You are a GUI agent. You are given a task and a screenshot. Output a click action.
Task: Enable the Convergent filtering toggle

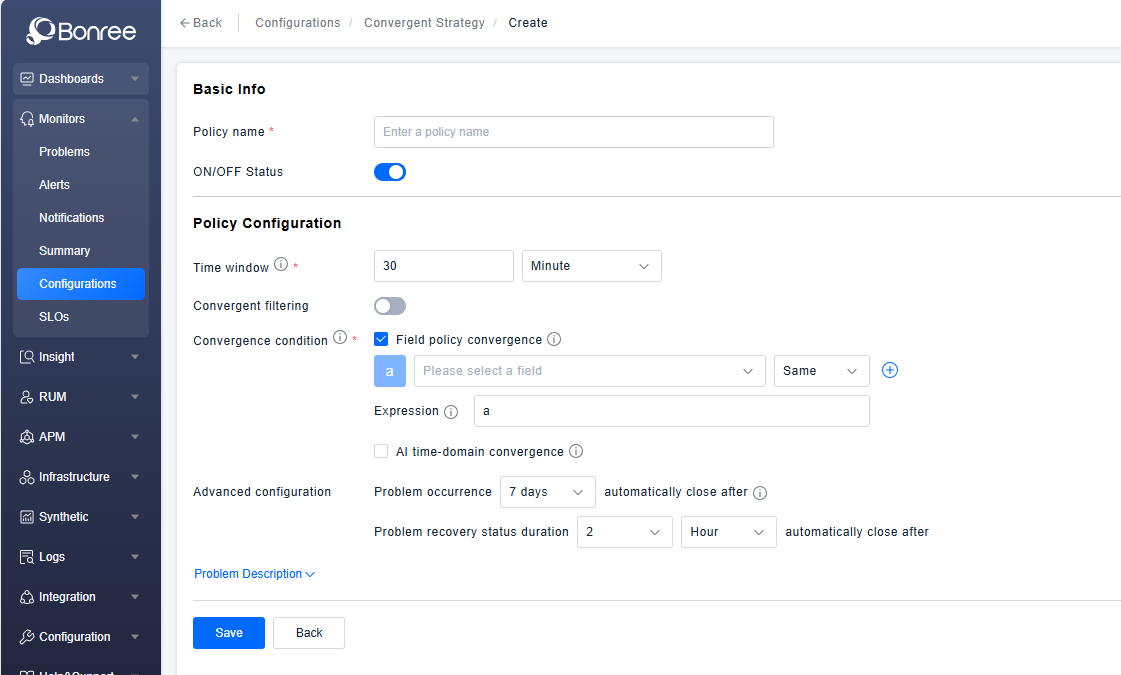(390, 306)
